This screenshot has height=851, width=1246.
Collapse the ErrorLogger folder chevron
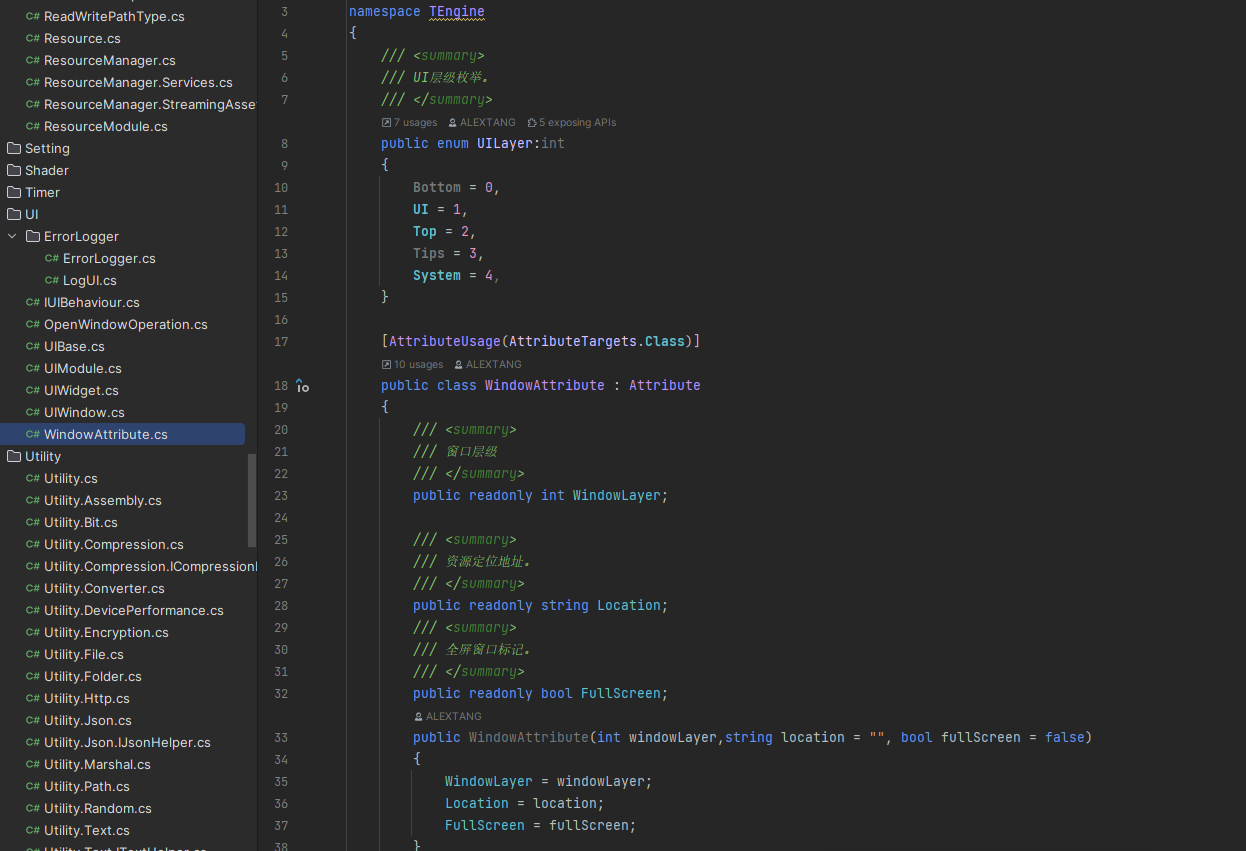[12, 236]
